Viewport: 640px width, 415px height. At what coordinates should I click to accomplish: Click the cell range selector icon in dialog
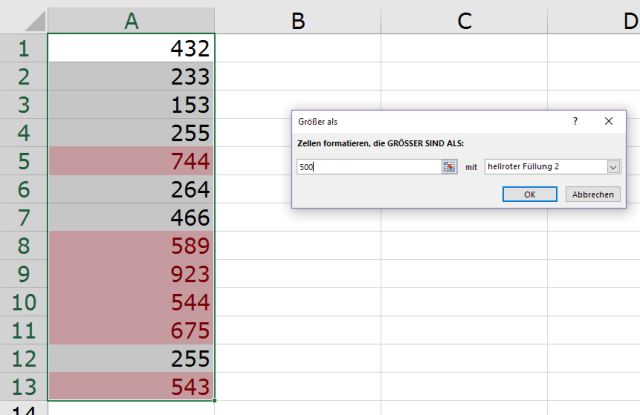pos(450,167)
